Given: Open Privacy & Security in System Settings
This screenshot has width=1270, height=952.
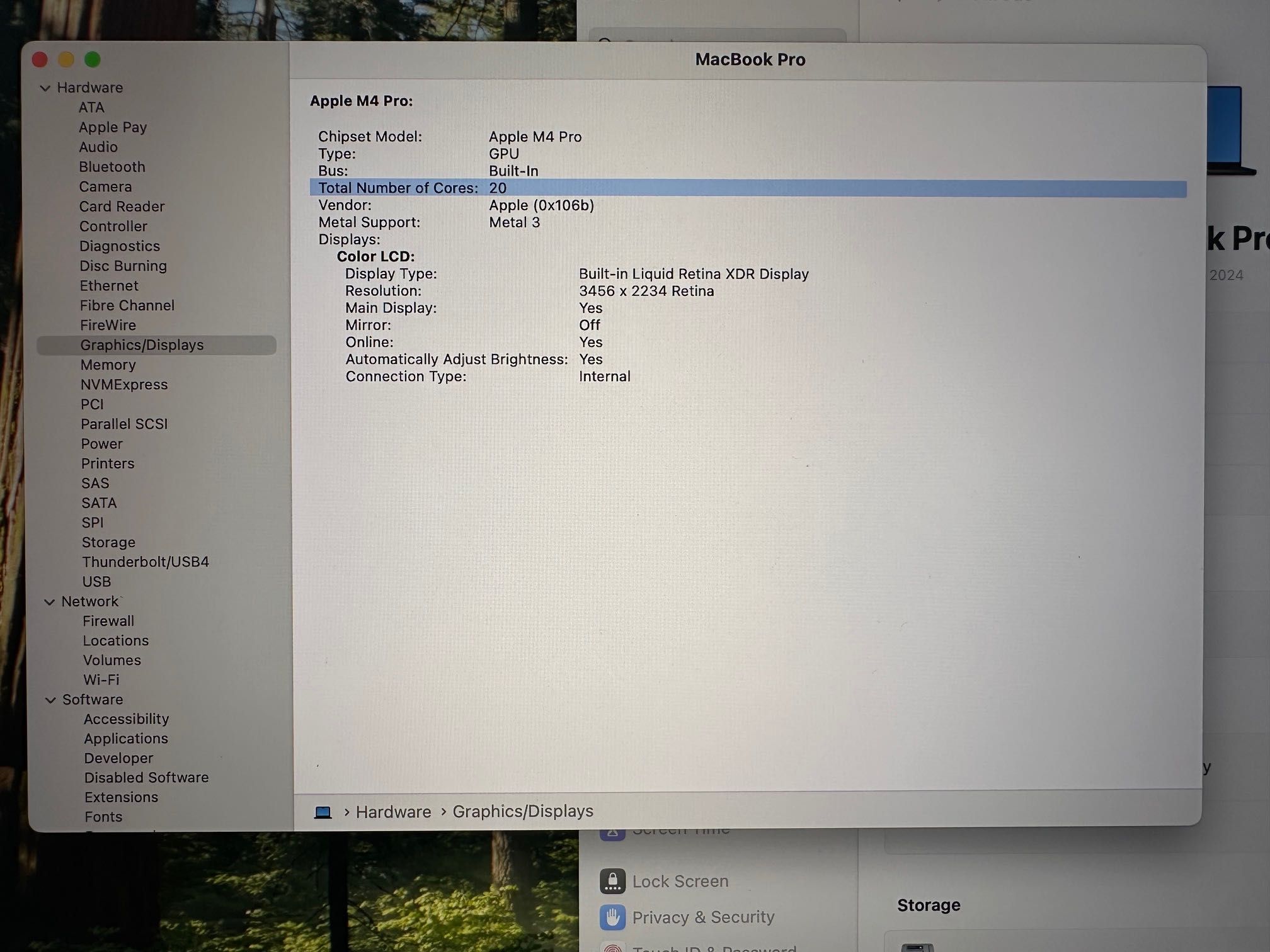Looking at the screenshot, I should 687,917.
